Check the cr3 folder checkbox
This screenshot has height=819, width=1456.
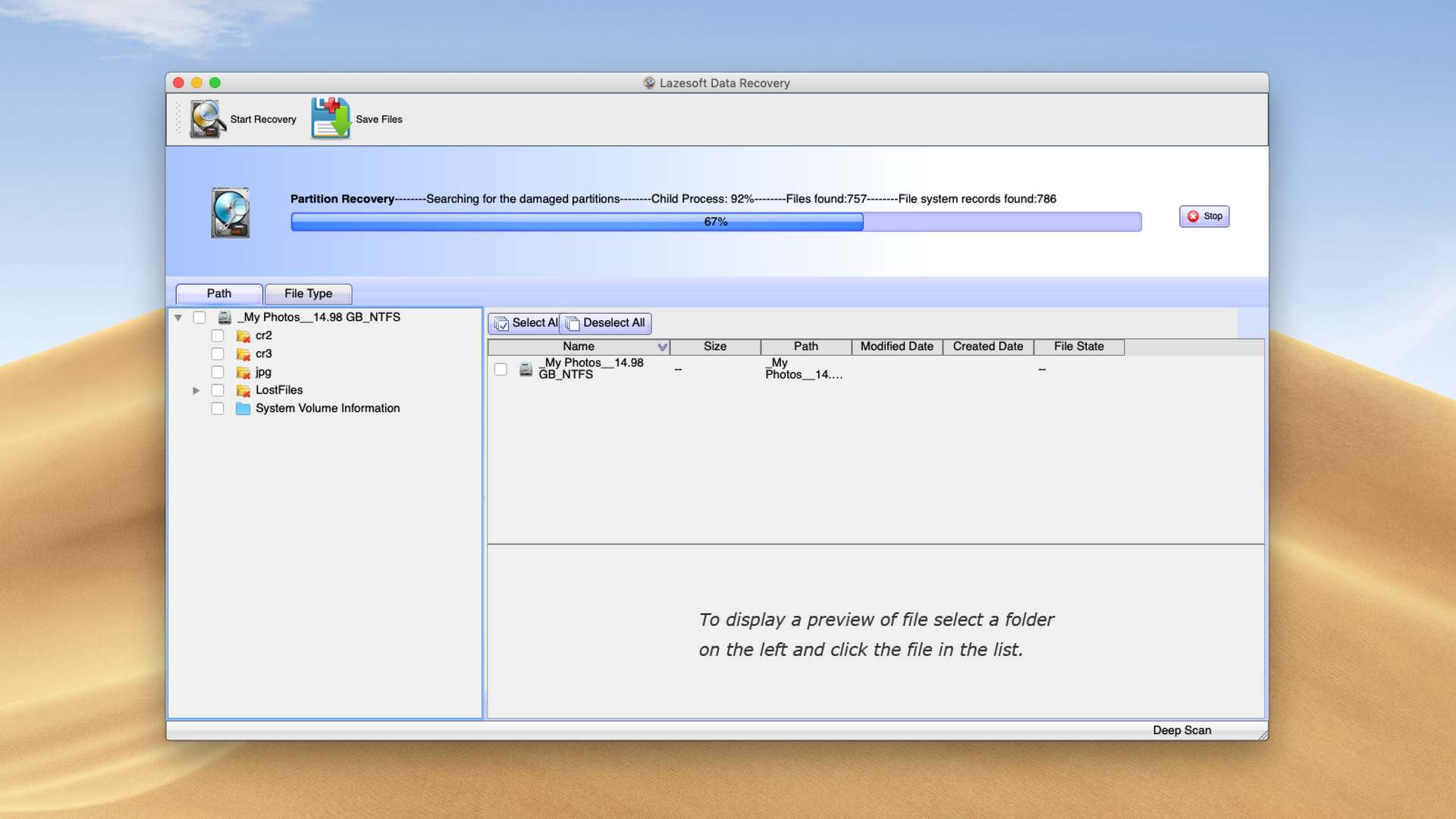pos(218,354)
